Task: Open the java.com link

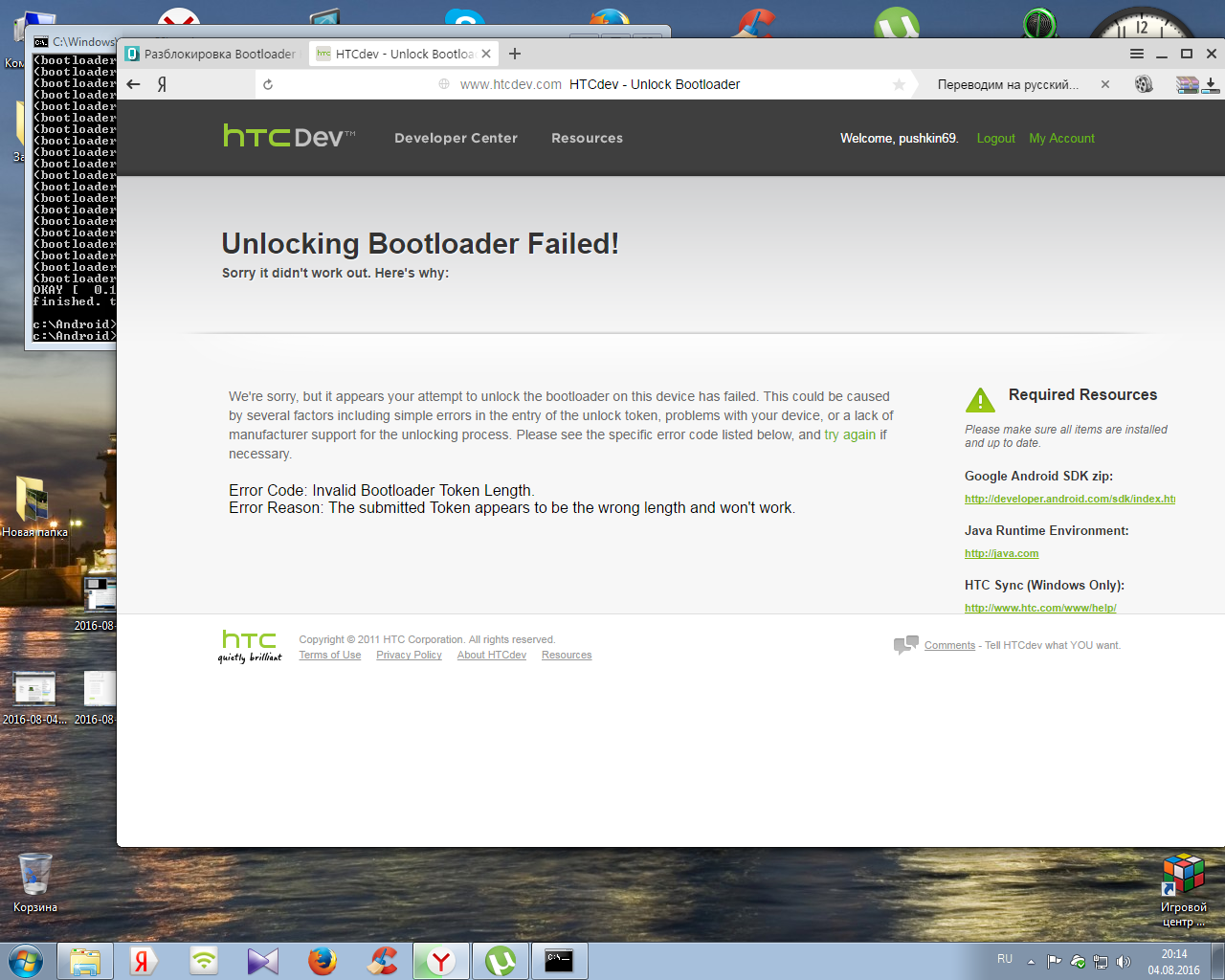Action: pos(1001,553)
